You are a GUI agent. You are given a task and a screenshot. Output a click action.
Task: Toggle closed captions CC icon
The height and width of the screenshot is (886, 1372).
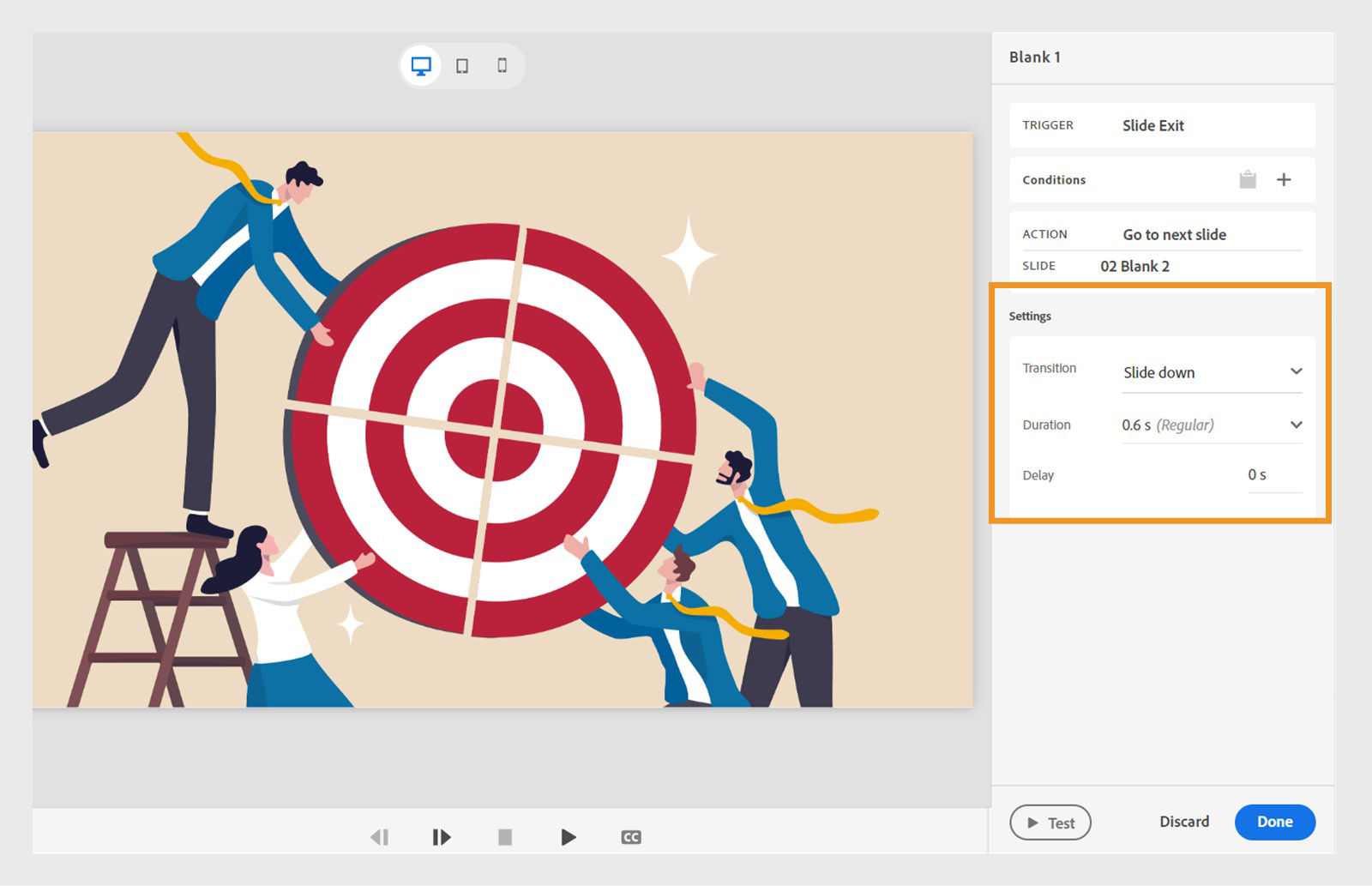pyautogui.click(x=631, y=837)
